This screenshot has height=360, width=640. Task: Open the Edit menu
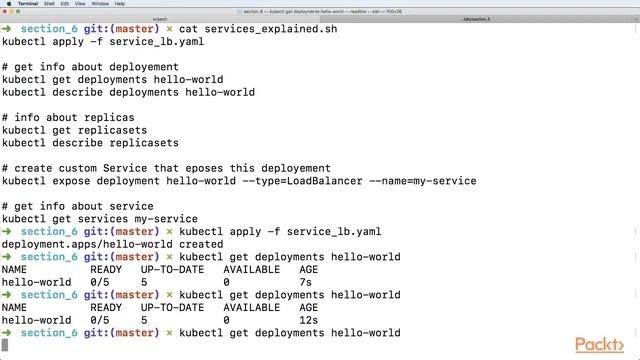point(64,3)
